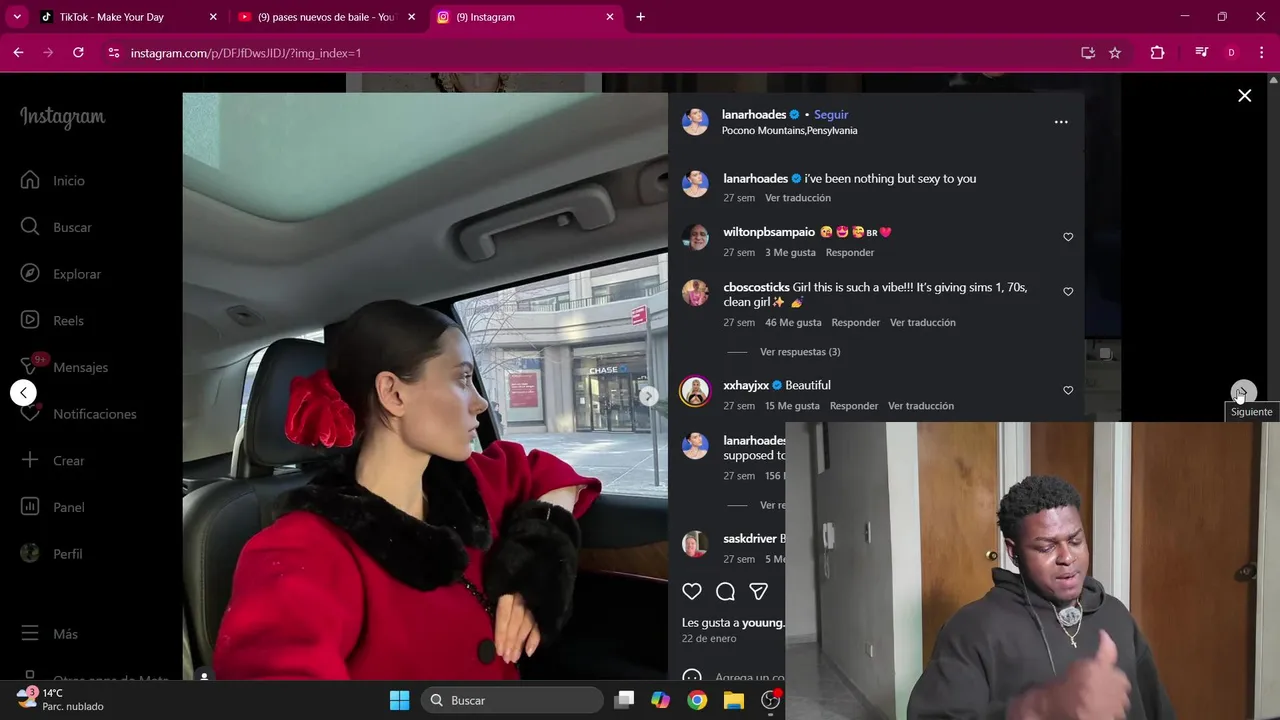Go to previous post with left arrow
Image resolution: width=1280 pixels, height=720 pixels.
pyautogui.click(x=23, y=393)
